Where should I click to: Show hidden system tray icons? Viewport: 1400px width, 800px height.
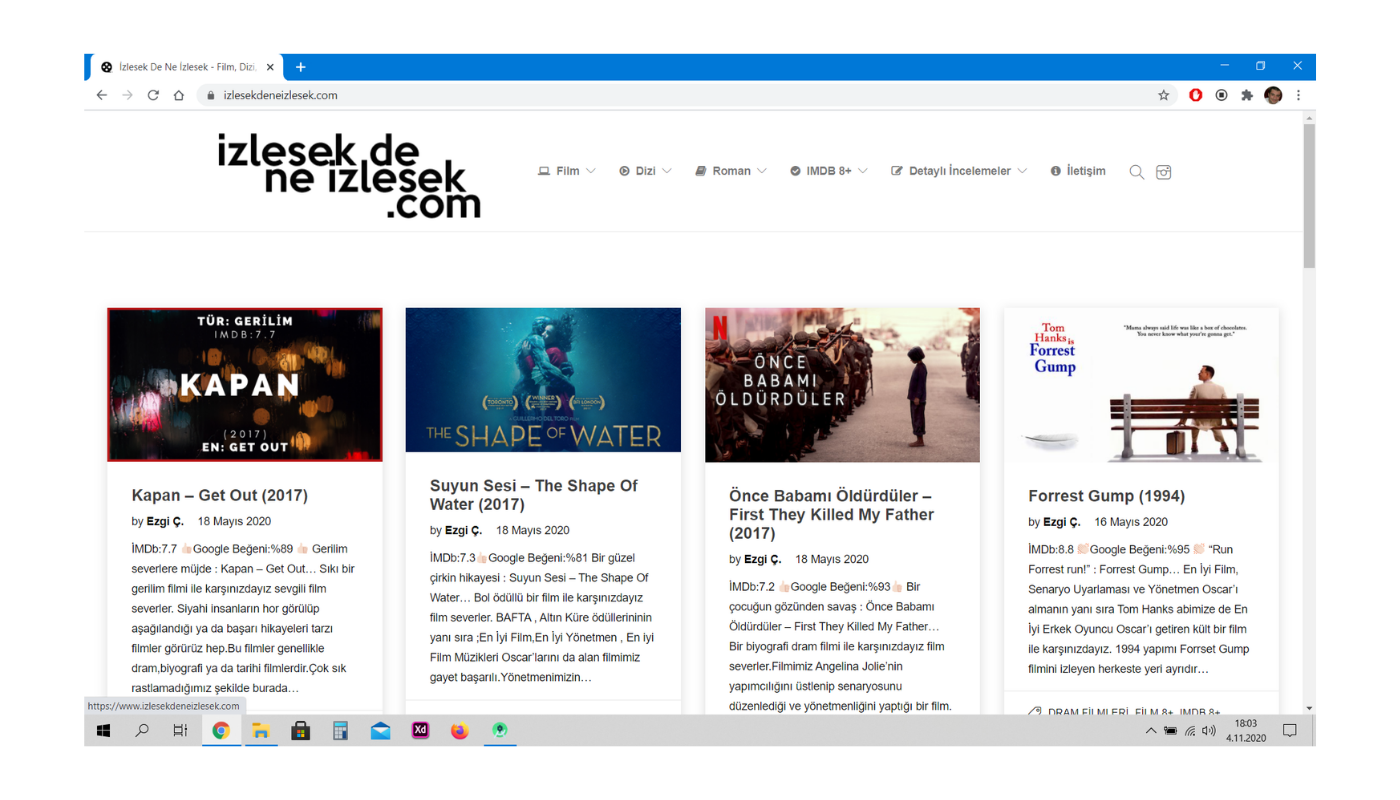[x=1151, y=731]
